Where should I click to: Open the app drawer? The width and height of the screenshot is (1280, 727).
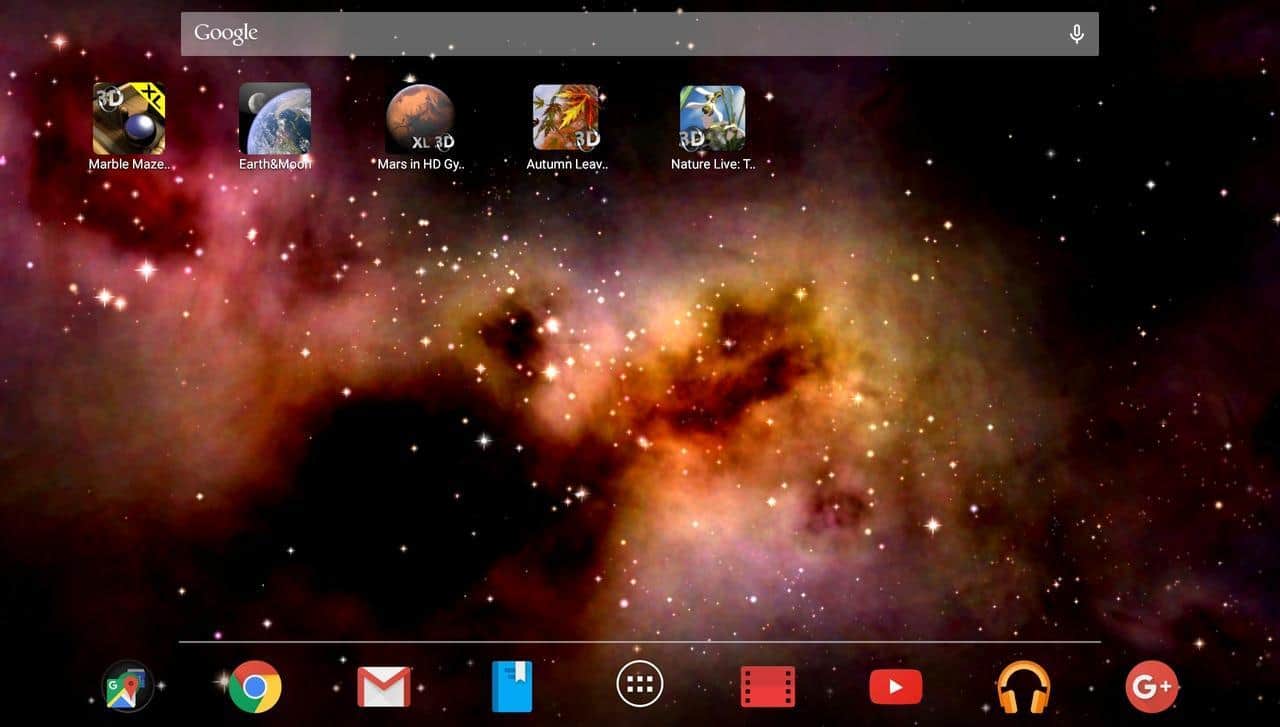(x=640, y=686)
